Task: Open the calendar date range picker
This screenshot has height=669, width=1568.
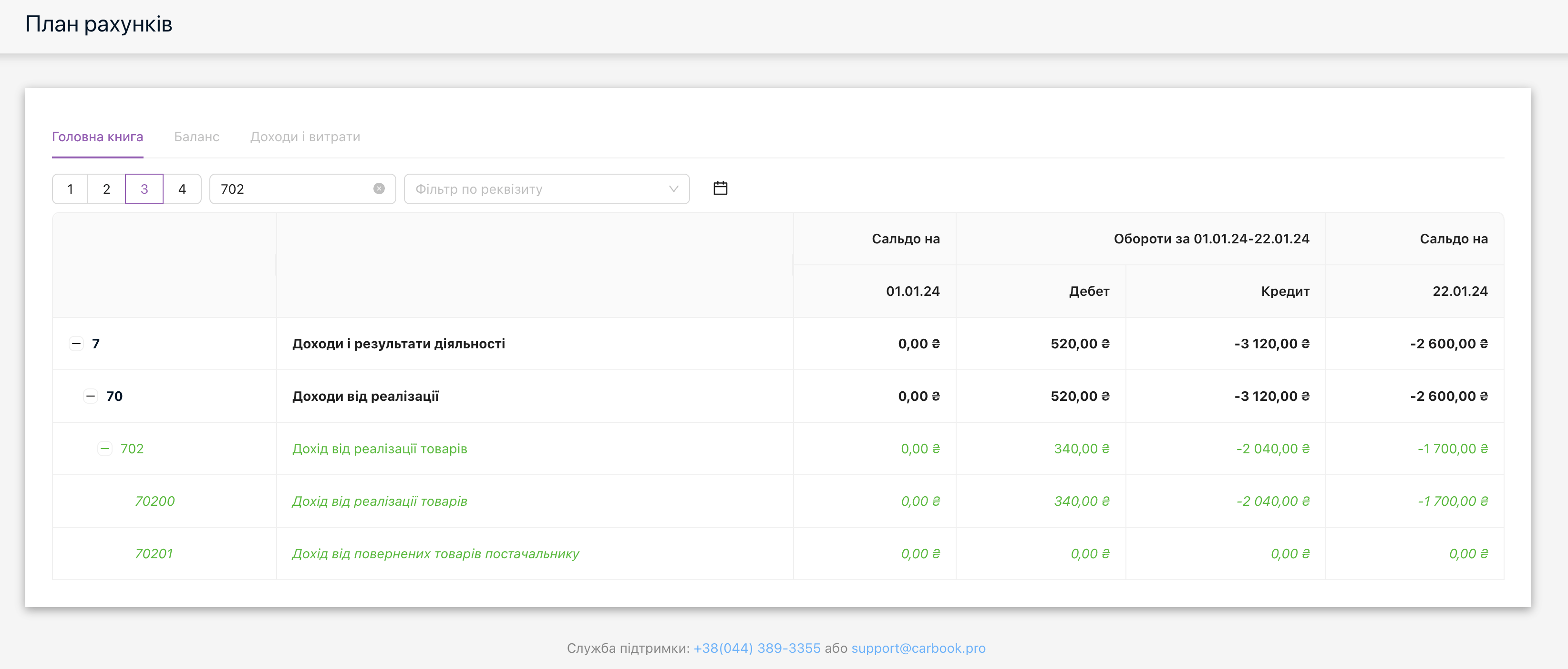Action: (x=720, y=188)
